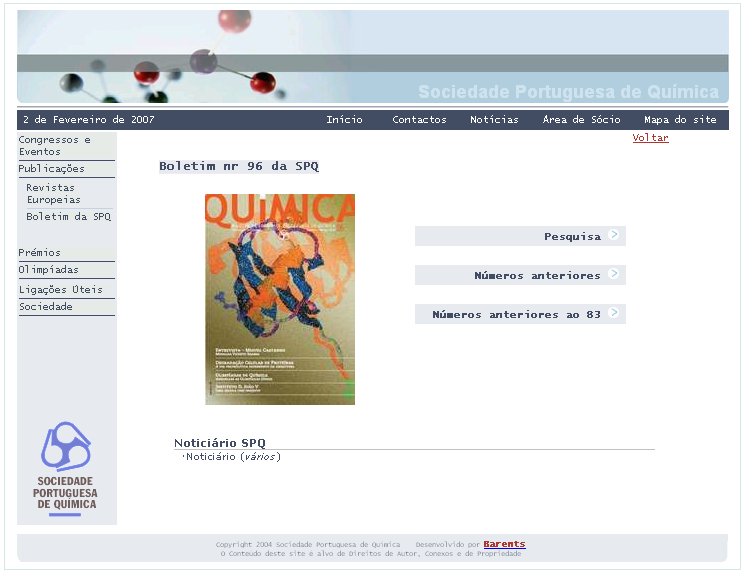The image size is (744, 573).
Task: Click the arrow icon beside Números anteriores
Action: 614,273
